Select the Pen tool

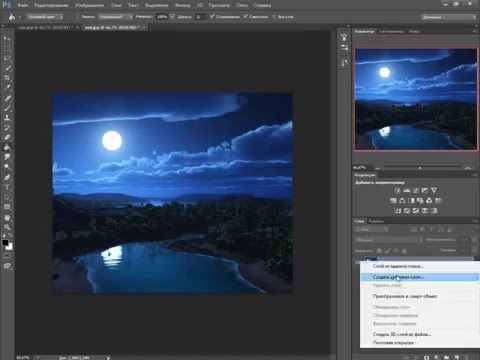[7, 177]
